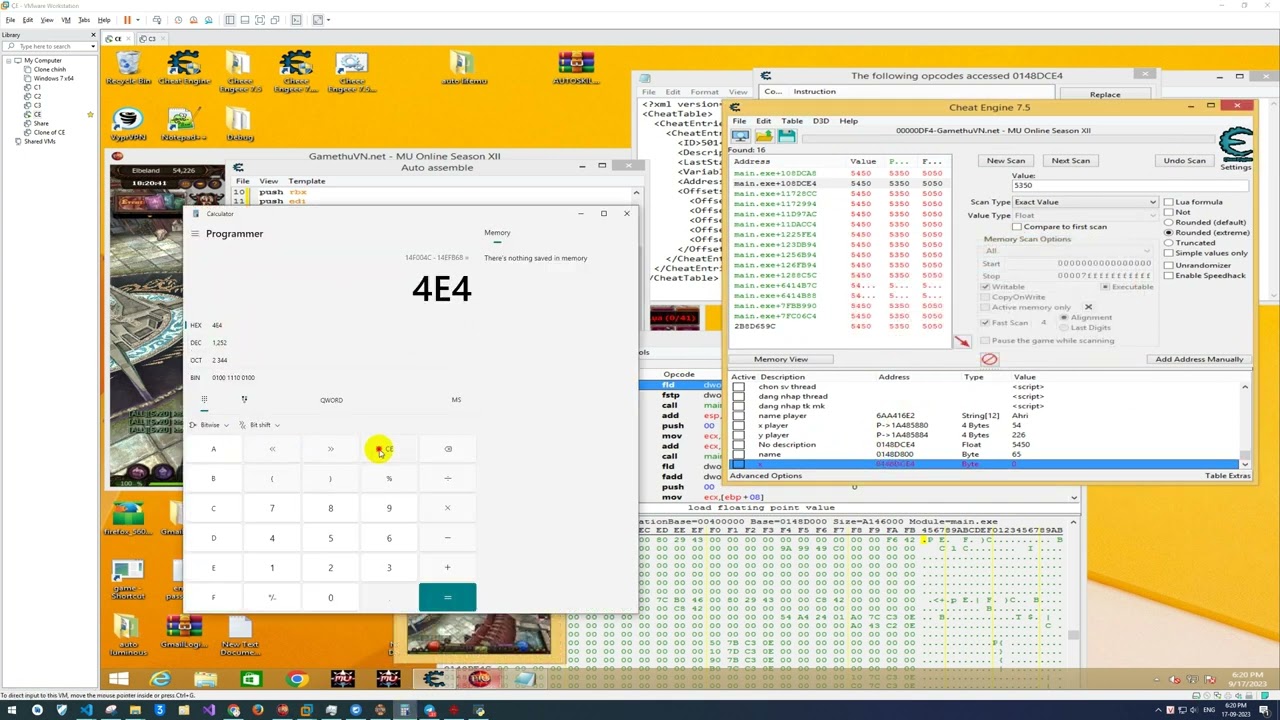Viewport: 1280px width, 720px height.
Task: Click the red arrow add-to-list icon
Action: 962,342
